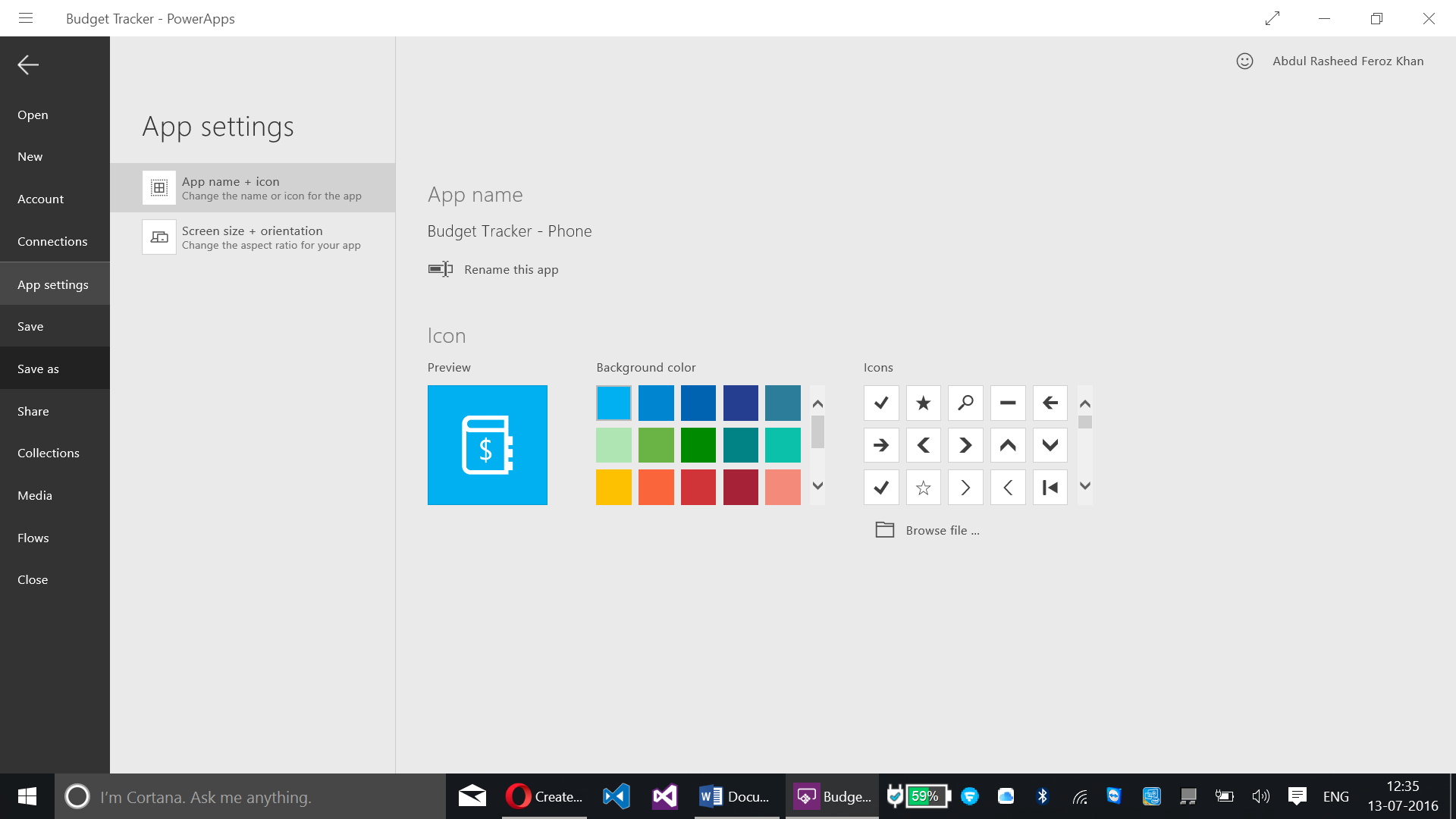
Task: Pick the magnifying glass search icon
Action: pyautogui.click(x=965, y=403)
